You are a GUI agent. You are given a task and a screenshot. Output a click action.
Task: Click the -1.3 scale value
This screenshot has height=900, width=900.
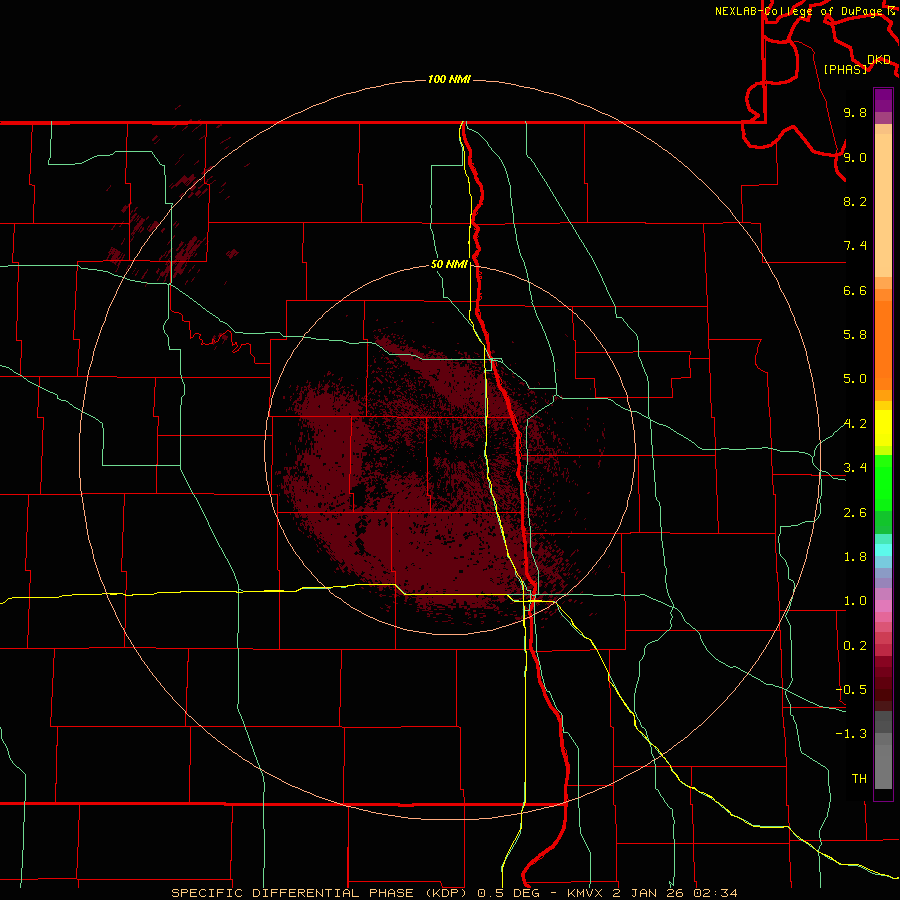[x=851, y=734]
